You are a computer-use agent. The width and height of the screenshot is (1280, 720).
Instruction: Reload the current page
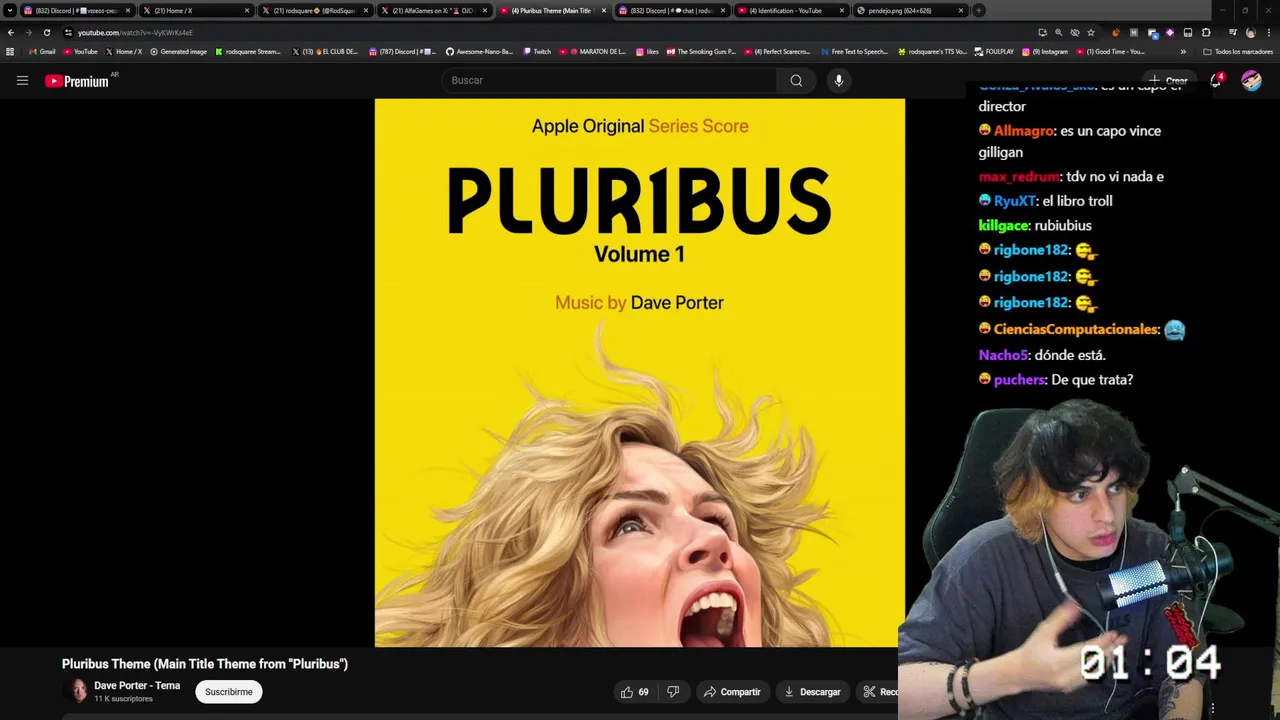46,32
